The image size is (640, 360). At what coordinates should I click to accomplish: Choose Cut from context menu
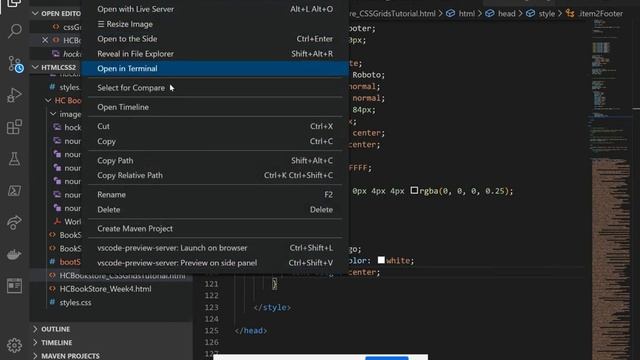[215, 126]
